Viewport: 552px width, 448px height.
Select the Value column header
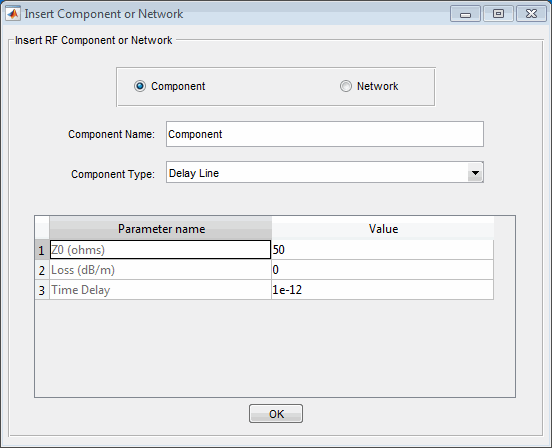point(383,229)
